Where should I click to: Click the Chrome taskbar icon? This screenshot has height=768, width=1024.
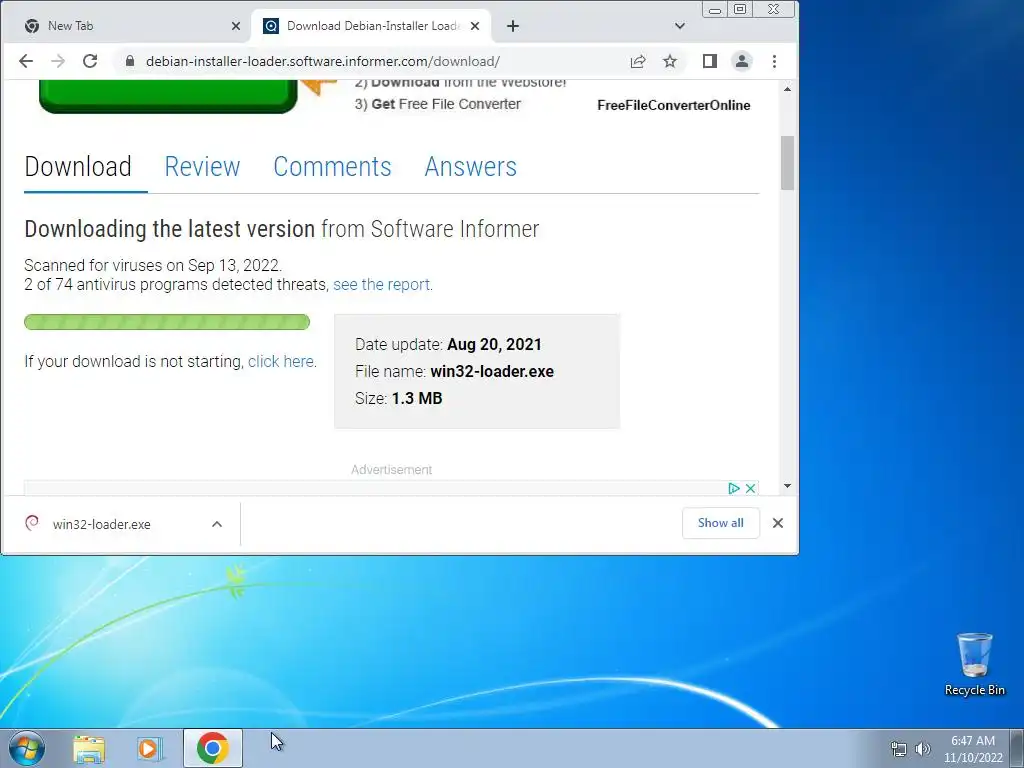212,748
